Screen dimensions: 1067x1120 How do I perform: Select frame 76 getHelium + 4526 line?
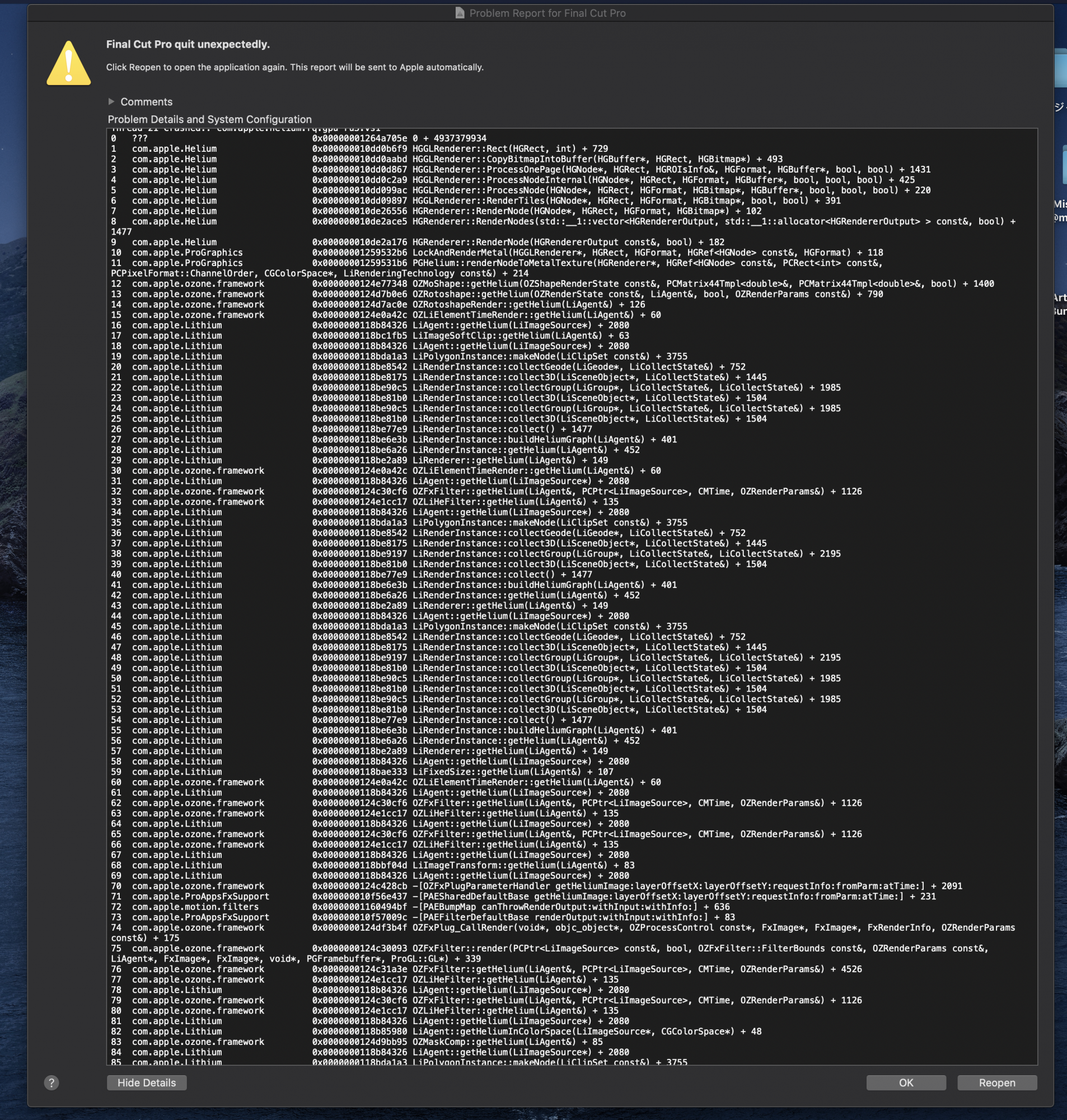pos(486,969)
